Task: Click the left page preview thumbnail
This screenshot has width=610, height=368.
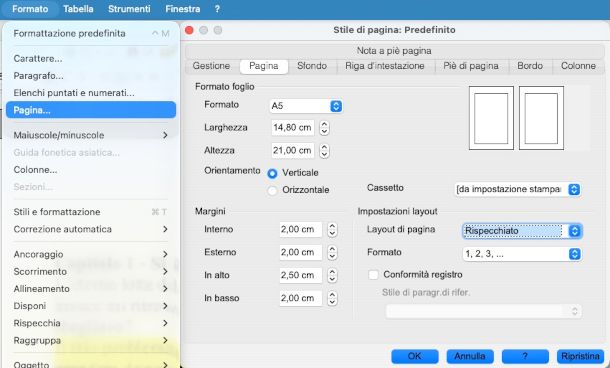Action: [491, 118]
